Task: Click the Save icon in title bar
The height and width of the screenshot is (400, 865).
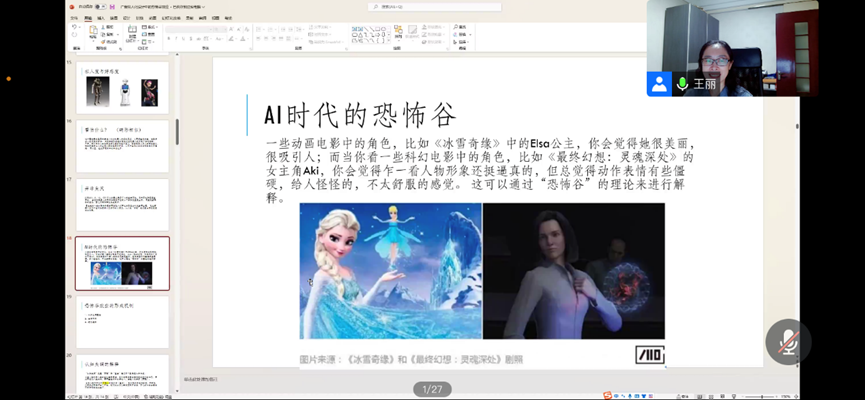Action: pos(113,6)
